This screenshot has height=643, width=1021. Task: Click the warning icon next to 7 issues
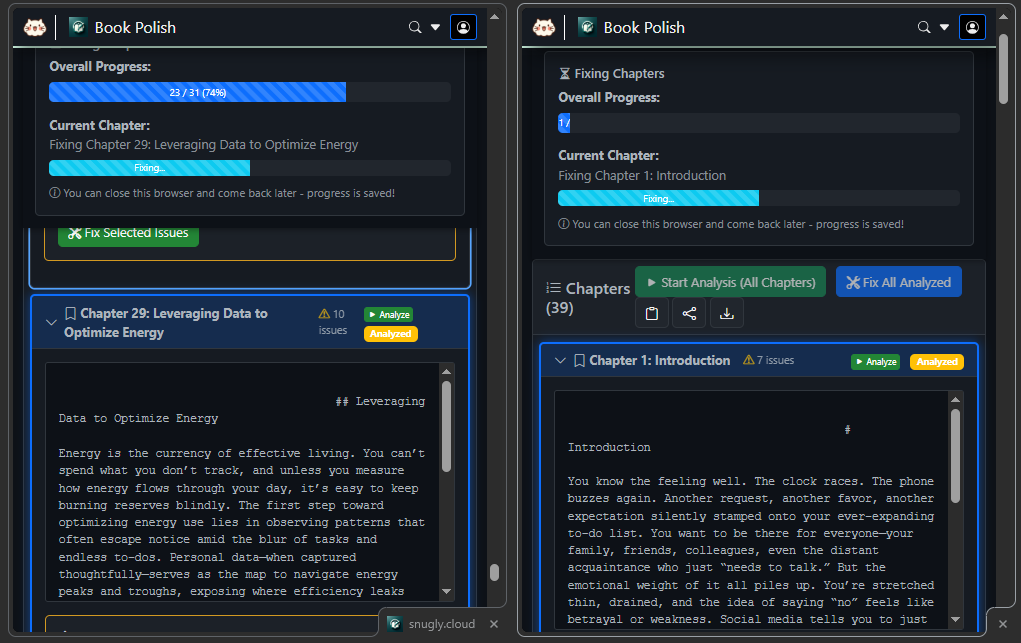pos(749,361)
